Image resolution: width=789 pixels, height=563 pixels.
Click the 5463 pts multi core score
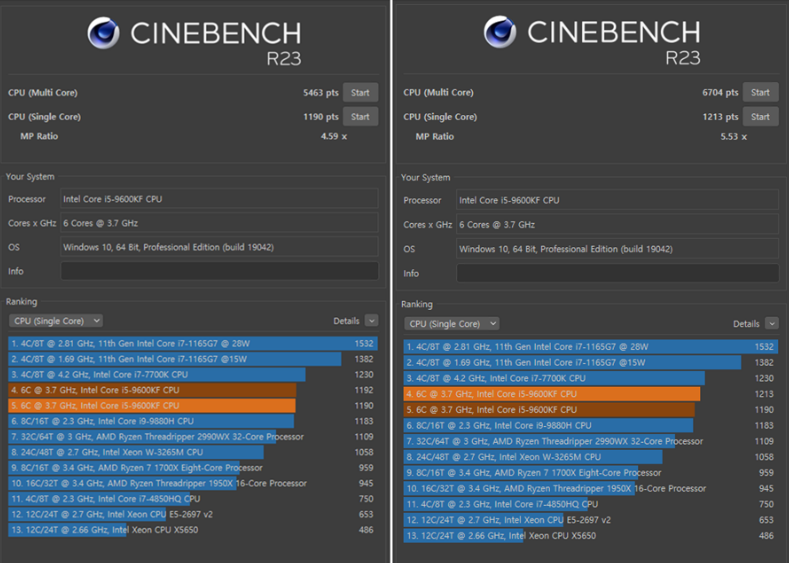pyautogui.click(x=321, y=93)
